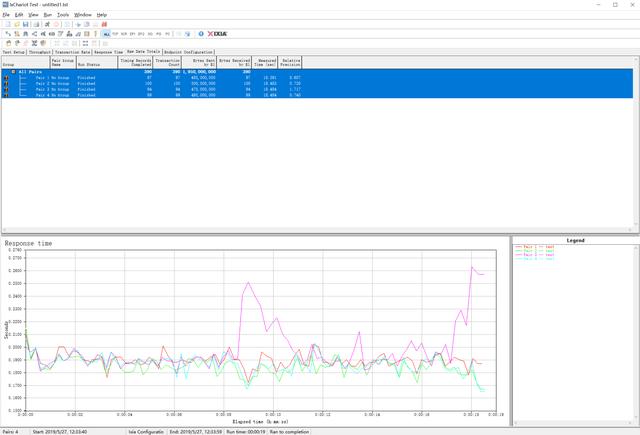The height and width of the screenshot is (435, 640).
Task: Toggle the TCP protocol filter button
Action: point(116,33)
